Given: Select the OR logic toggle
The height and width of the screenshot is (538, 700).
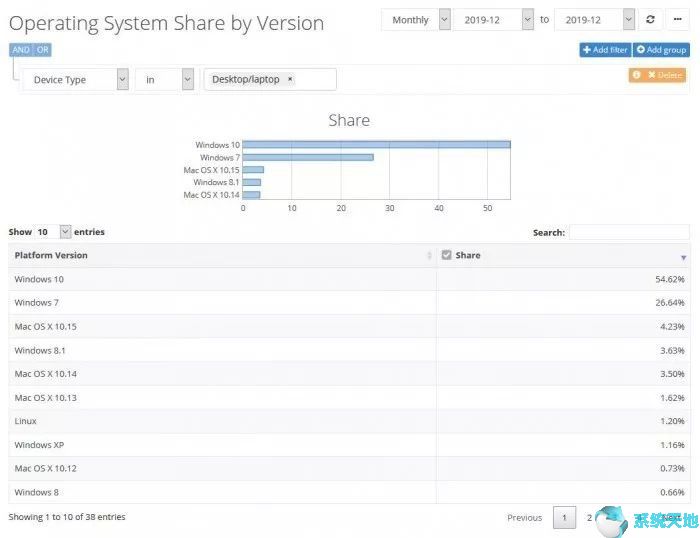Looking at the screenshot, I should click(x=42, y=50).
